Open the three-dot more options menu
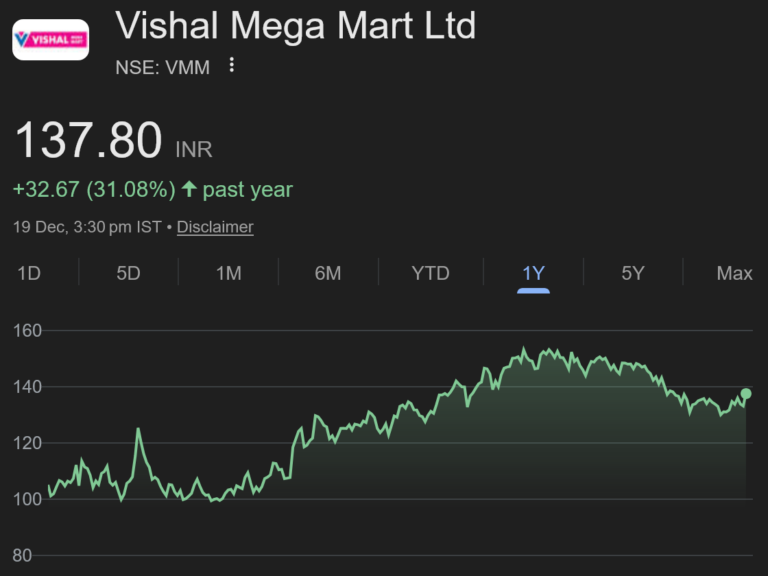 pyautogui.click(x=232, y=65)
